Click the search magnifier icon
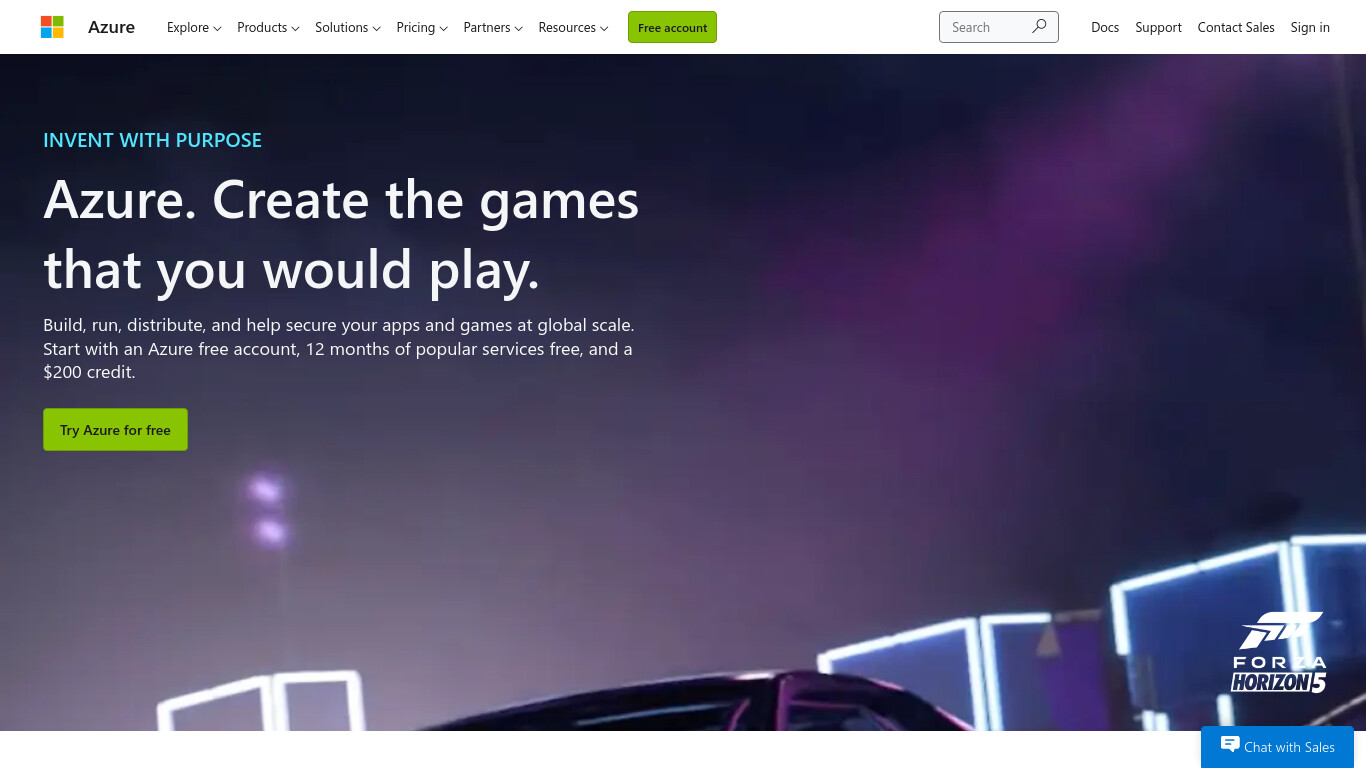The width and height of the screenshot is (1366, 768). (1039, 27)
